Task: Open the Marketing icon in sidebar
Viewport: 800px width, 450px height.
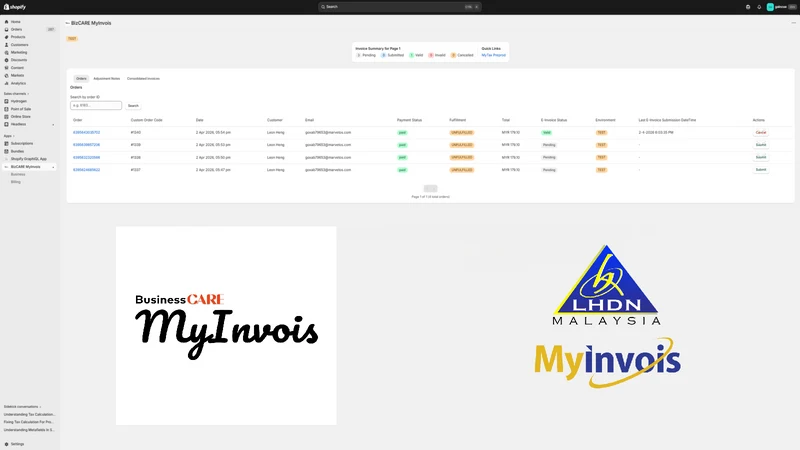Action: [7, 53]
